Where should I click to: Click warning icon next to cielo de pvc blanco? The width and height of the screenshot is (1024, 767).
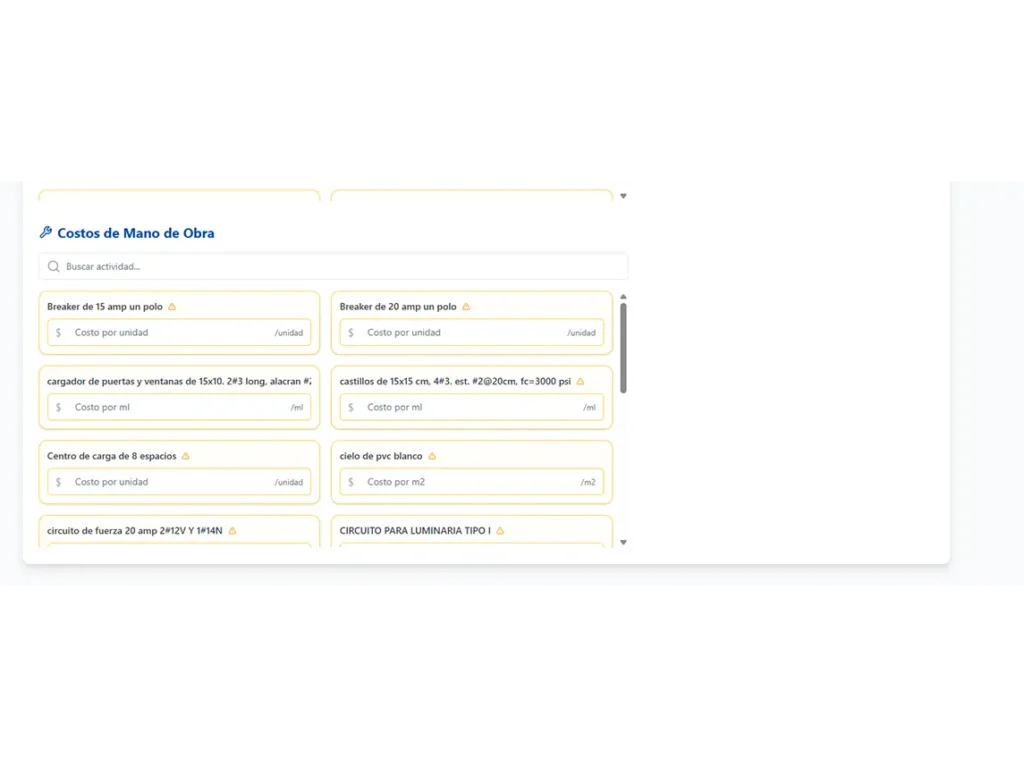click(x=432, y=456)
